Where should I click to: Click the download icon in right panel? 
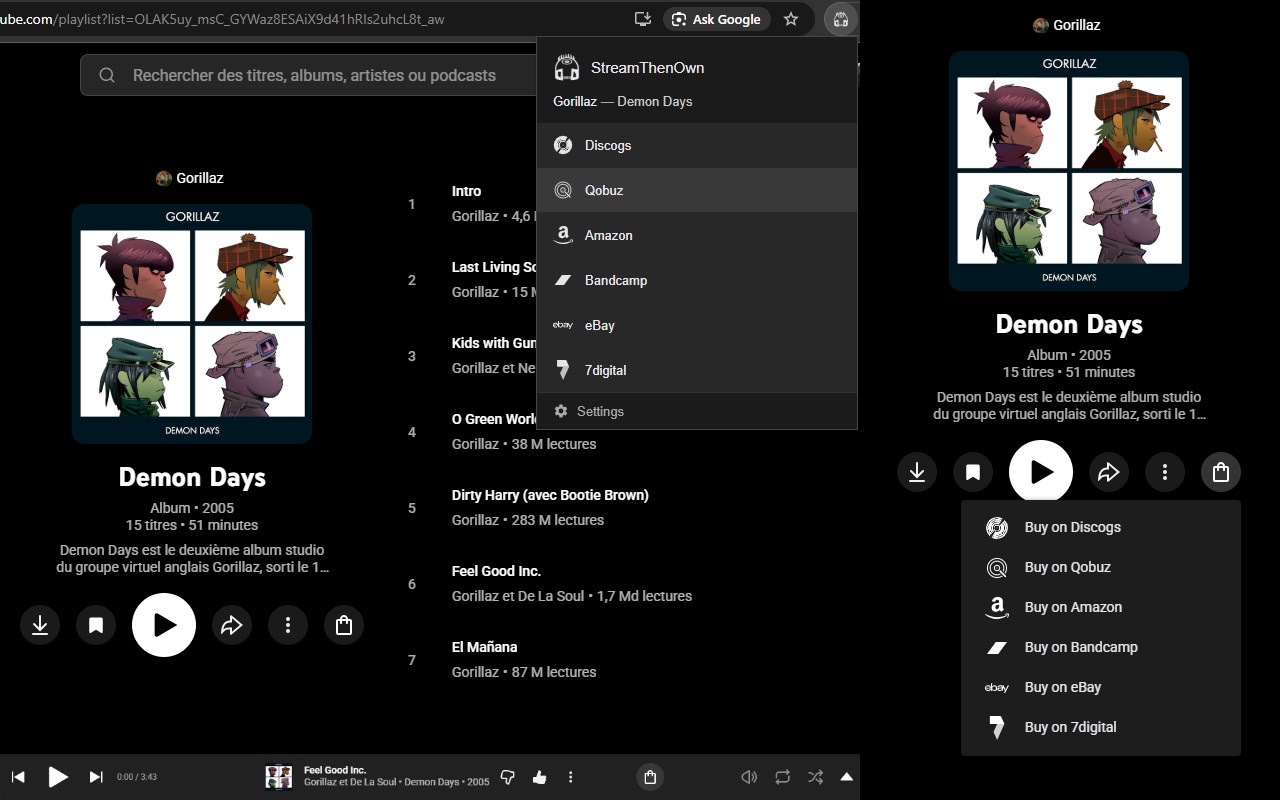click(917, 472)
